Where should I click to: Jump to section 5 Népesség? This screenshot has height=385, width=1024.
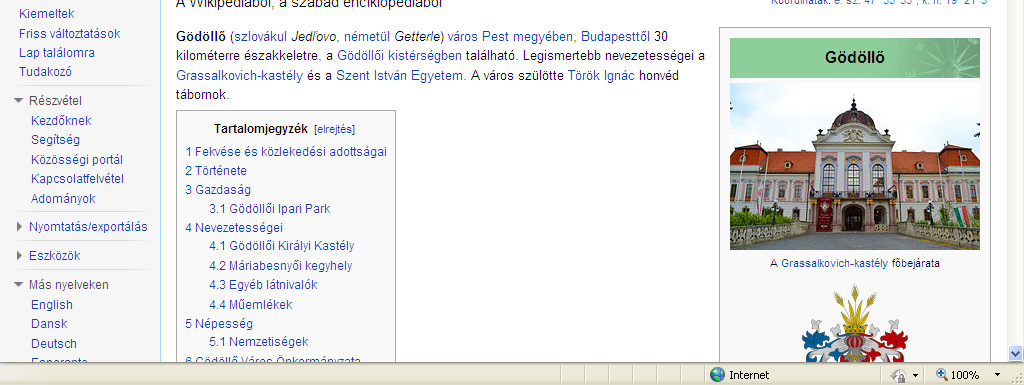point(219,324)
